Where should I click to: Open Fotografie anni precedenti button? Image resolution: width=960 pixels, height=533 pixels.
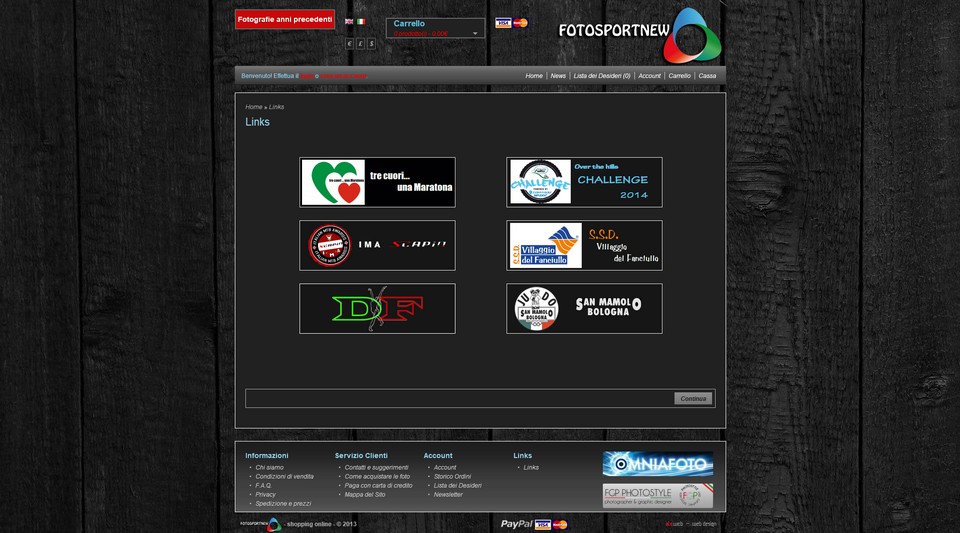285,20
